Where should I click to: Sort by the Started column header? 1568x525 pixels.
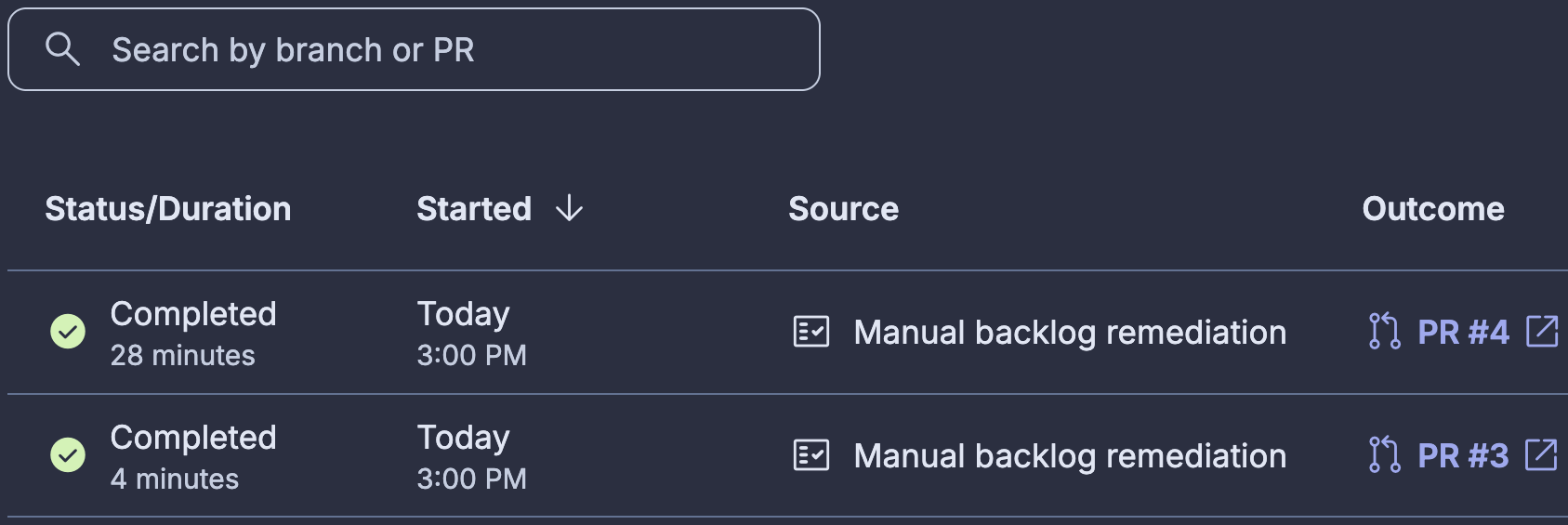click(474, 209)
